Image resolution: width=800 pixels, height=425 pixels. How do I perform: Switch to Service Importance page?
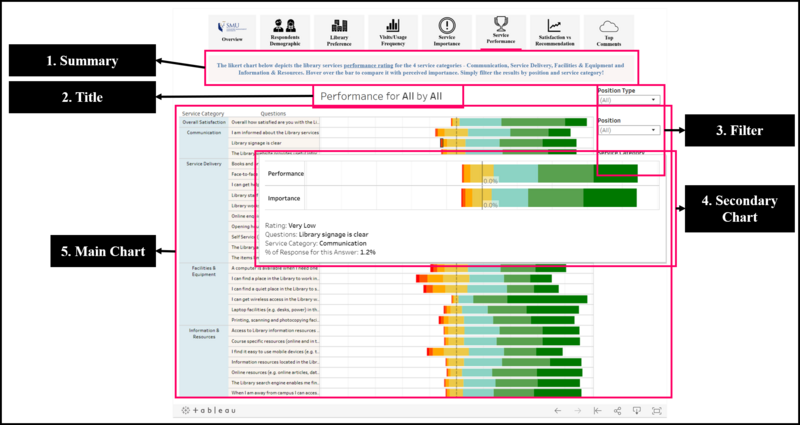click(447, 30)
